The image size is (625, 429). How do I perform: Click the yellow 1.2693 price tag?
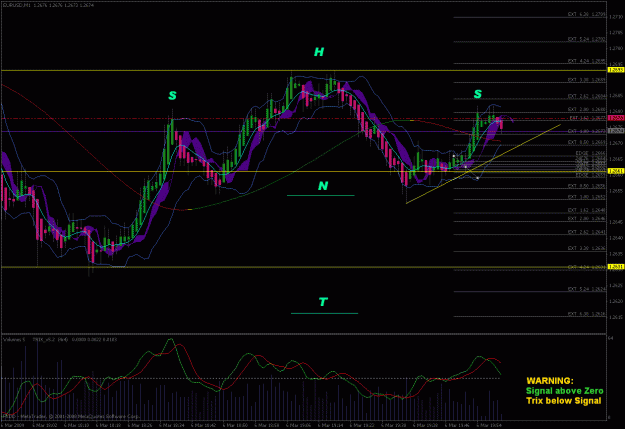616,70
